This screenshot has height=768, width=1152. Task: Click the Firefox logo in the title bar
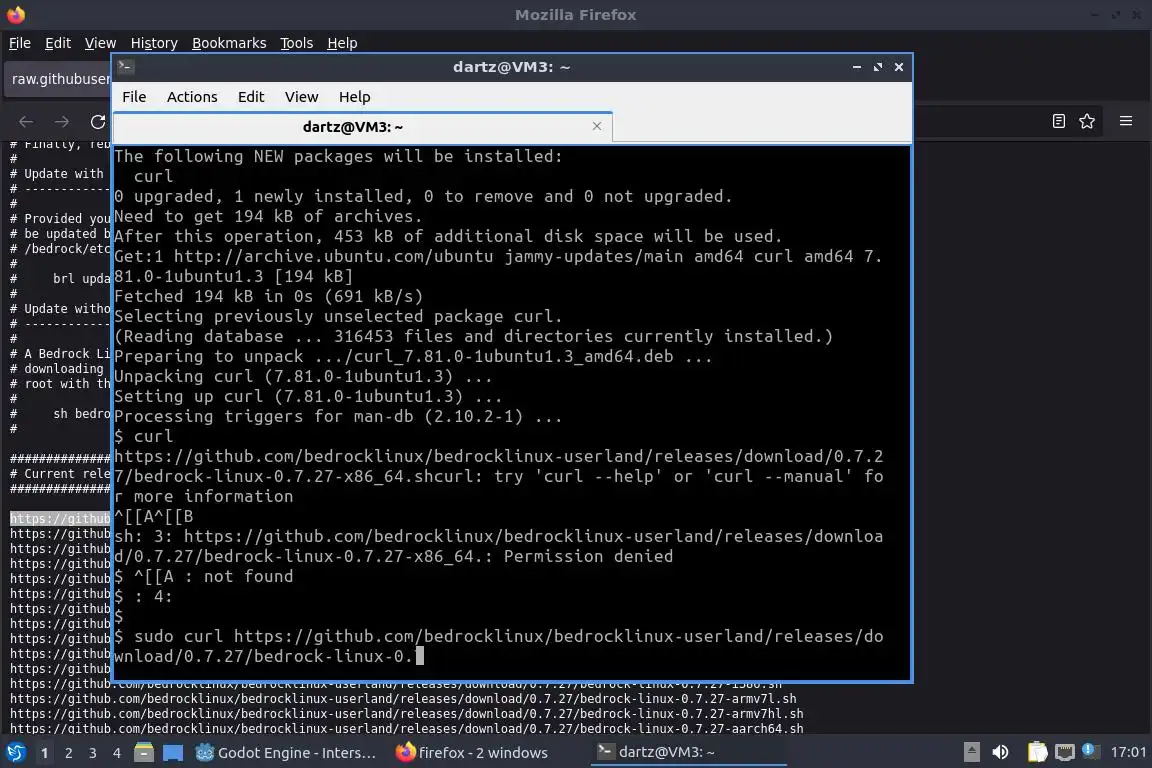point(15,15)
